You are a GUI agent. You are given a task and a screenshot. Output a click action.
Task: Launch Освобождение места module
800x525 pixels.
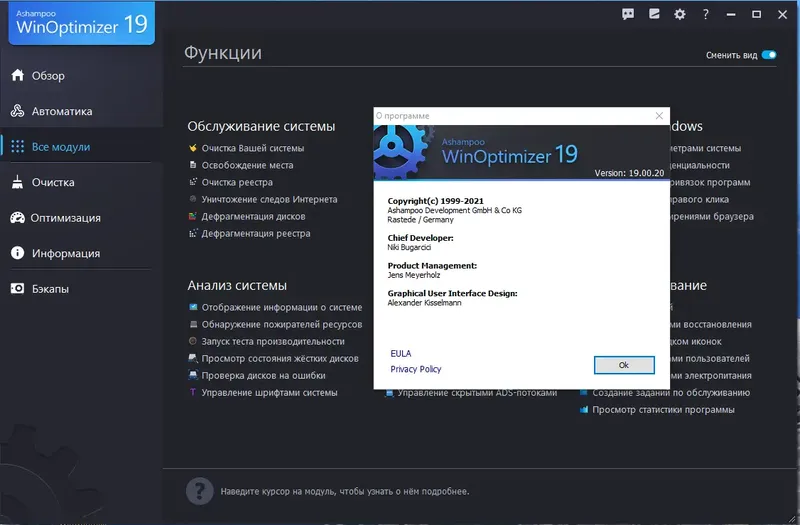pyautogui.click(x=247, y=165)
